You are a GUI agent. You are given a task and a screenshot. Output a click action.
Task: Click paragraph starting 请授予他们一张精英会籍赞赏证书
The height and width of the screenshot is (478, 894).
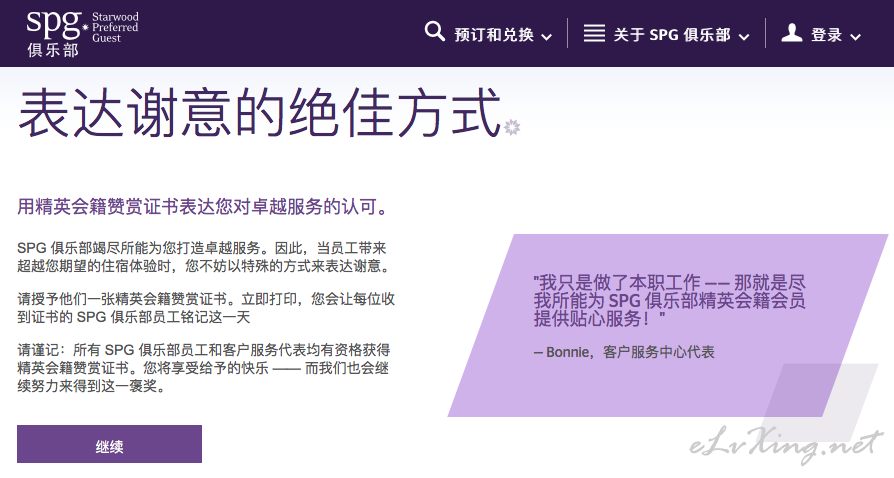(x=206, y=308)
